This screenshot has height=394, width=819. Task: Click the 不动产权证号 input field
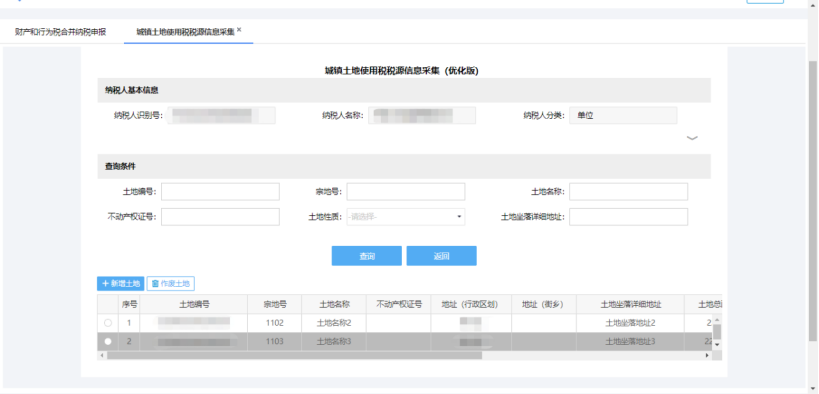220,217
